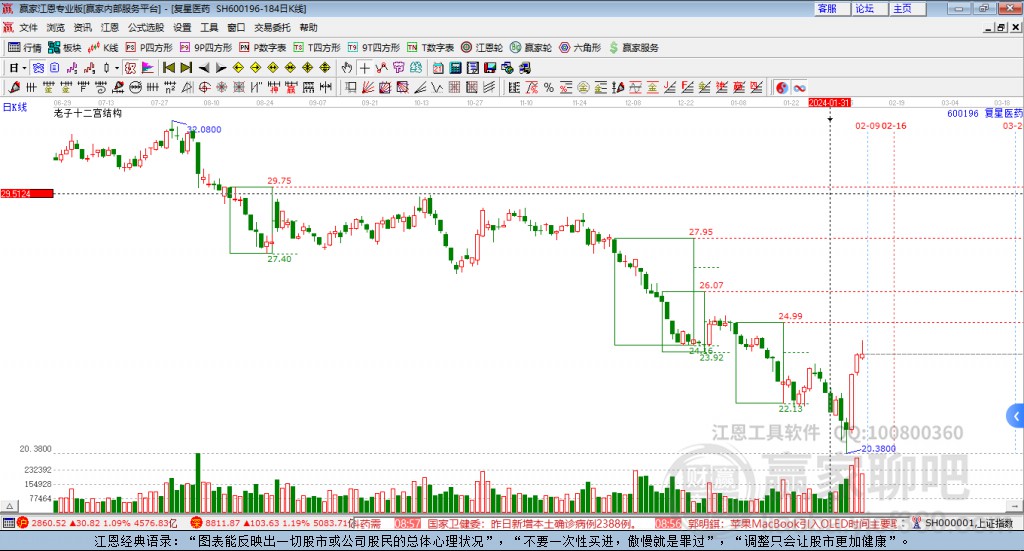Select the red pencil drawing tool
Image resolution: width=1024 pixels, height=551 pixels.
point(14,87)
